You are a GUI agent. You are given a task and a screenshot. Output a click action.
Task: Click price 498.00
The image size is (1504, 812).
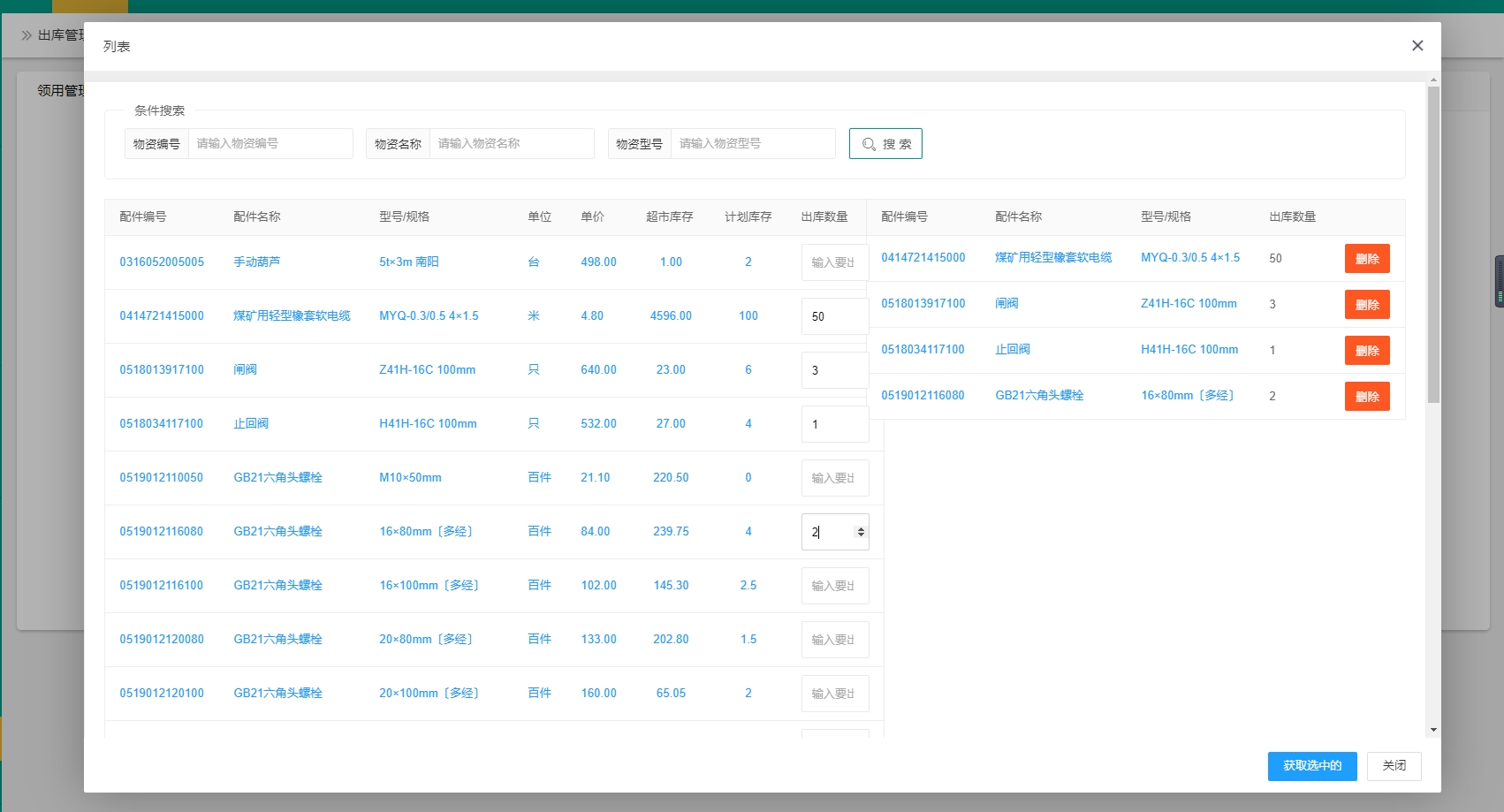pyautogui.click(x=599, y=262)
